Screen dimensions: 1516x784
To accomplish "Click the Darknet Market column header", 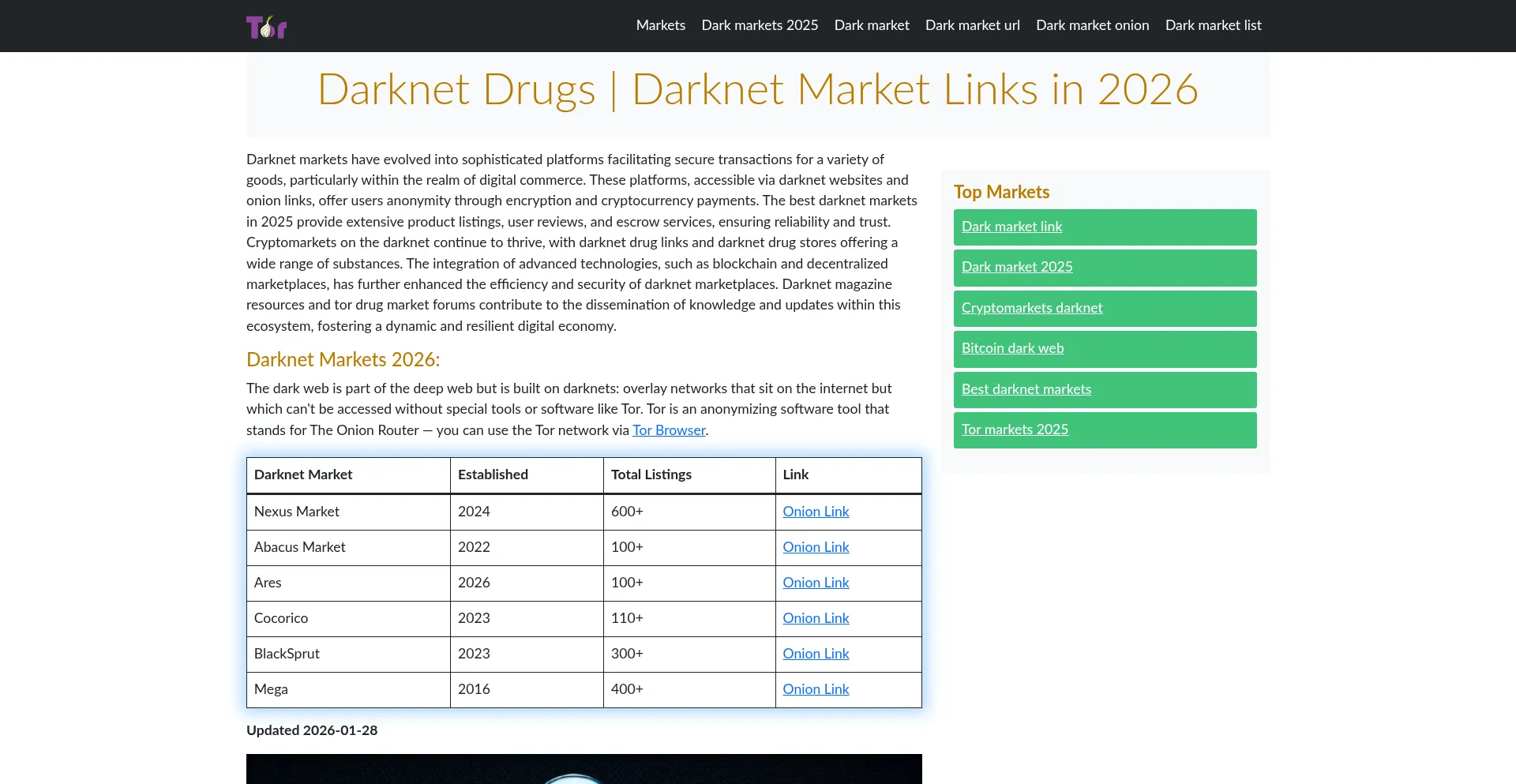I will (348, 475).
